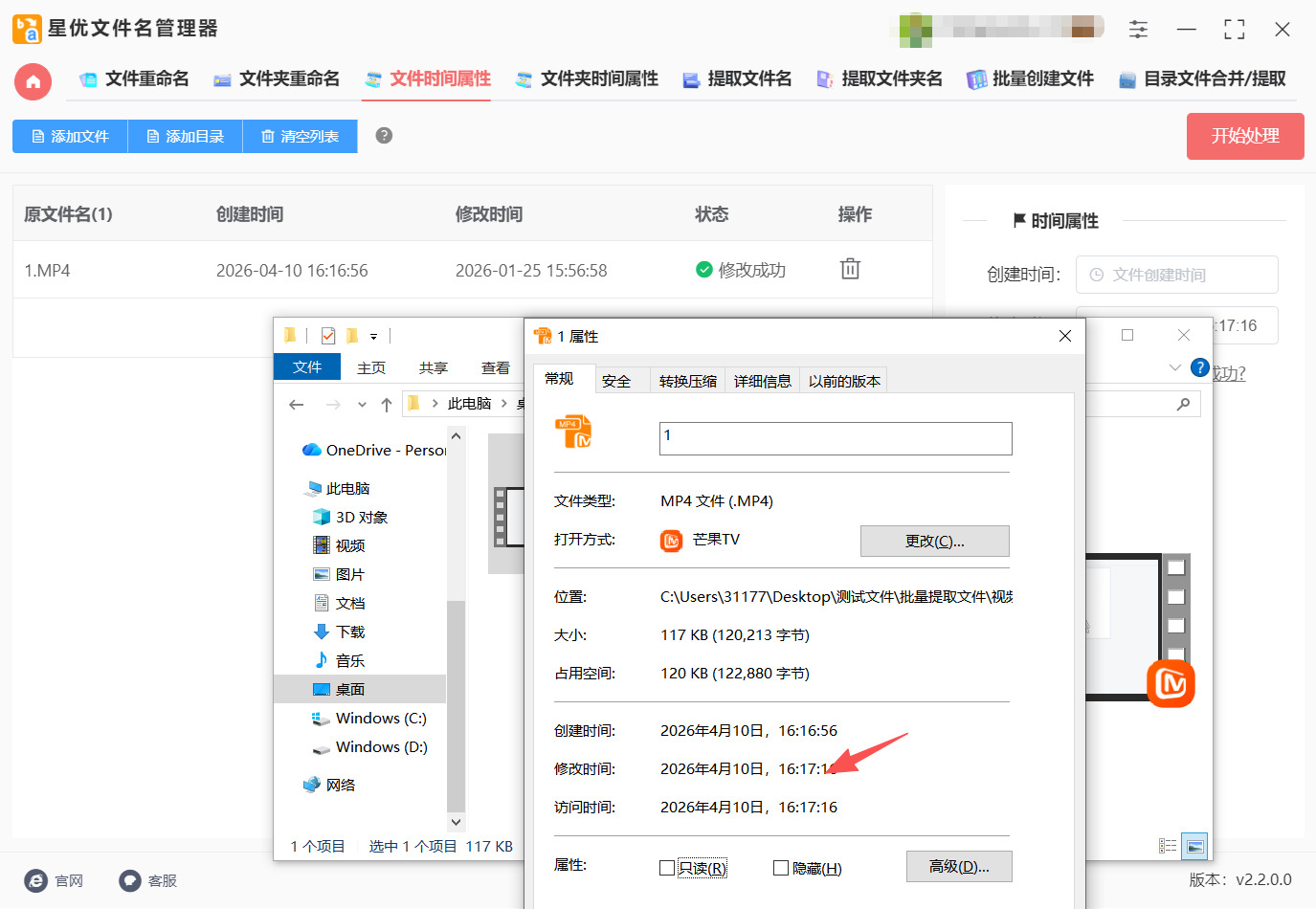This screenshot has height=909, width=1316.
Task: Open the quick access toolbar dropdown
Action: [x=373, y=337]
